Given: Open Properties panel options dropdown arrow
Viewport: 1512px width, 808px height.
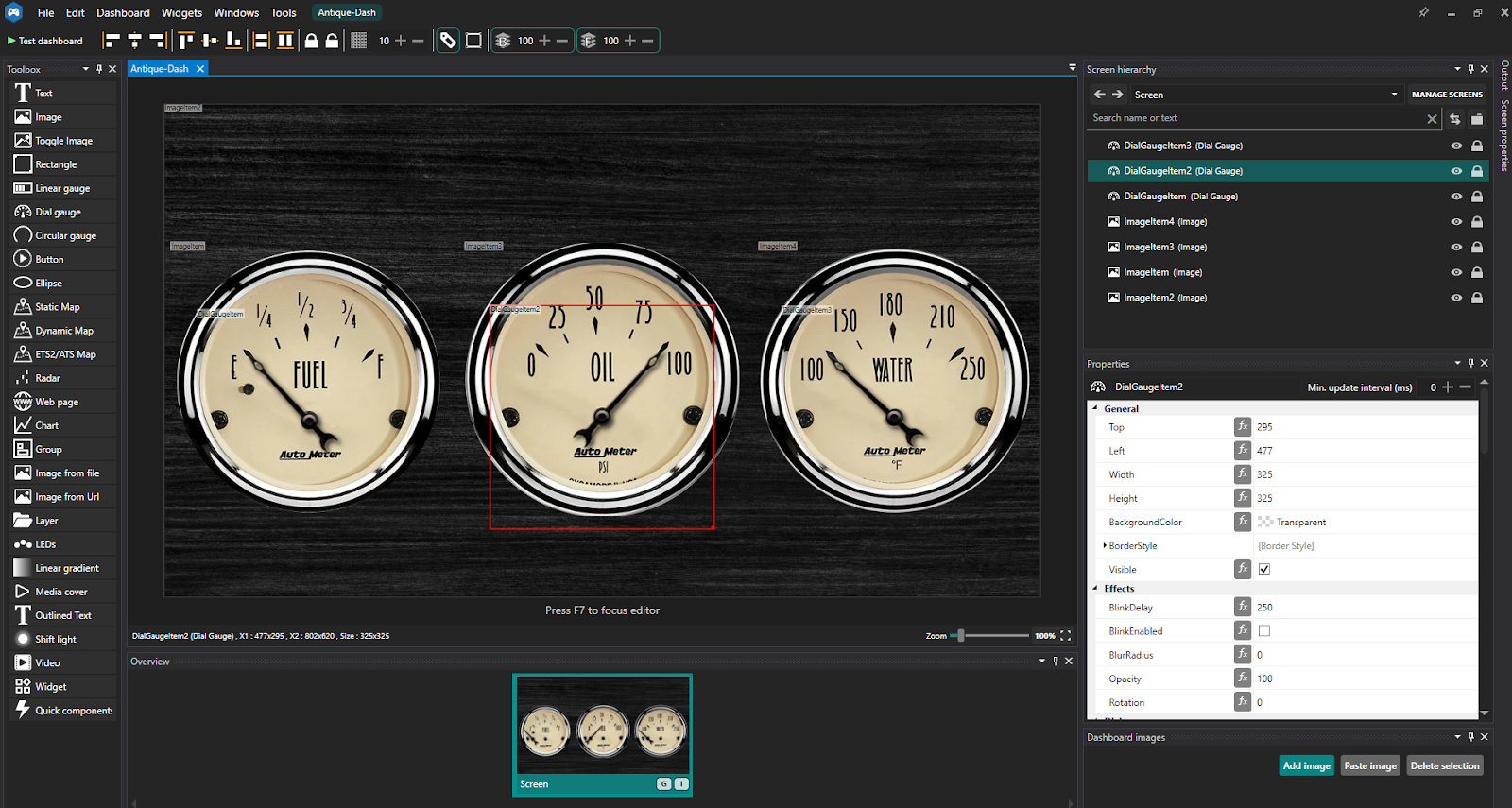Looking at the screenshot, I should pos(1457,363).
